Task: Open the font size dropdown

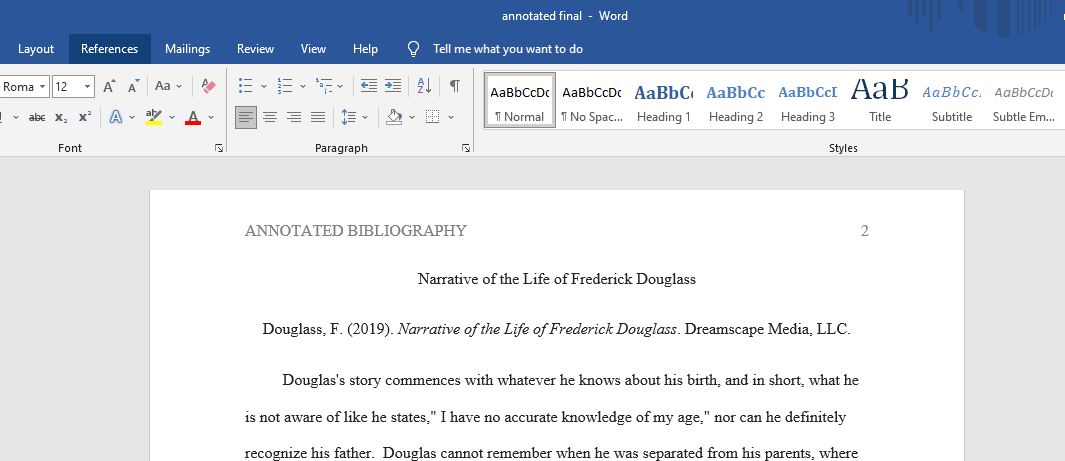Action: point(88,87)
